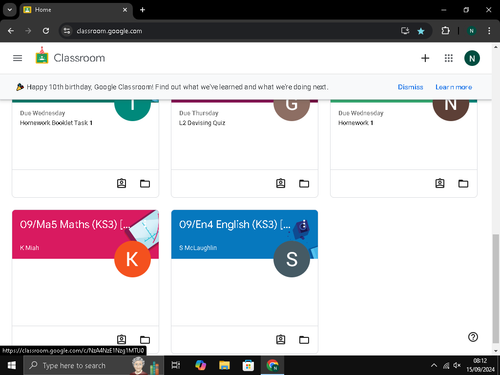Open Chrome's three-dot menu
Viewport: 500px width, 375px height.
click(489, 31)
